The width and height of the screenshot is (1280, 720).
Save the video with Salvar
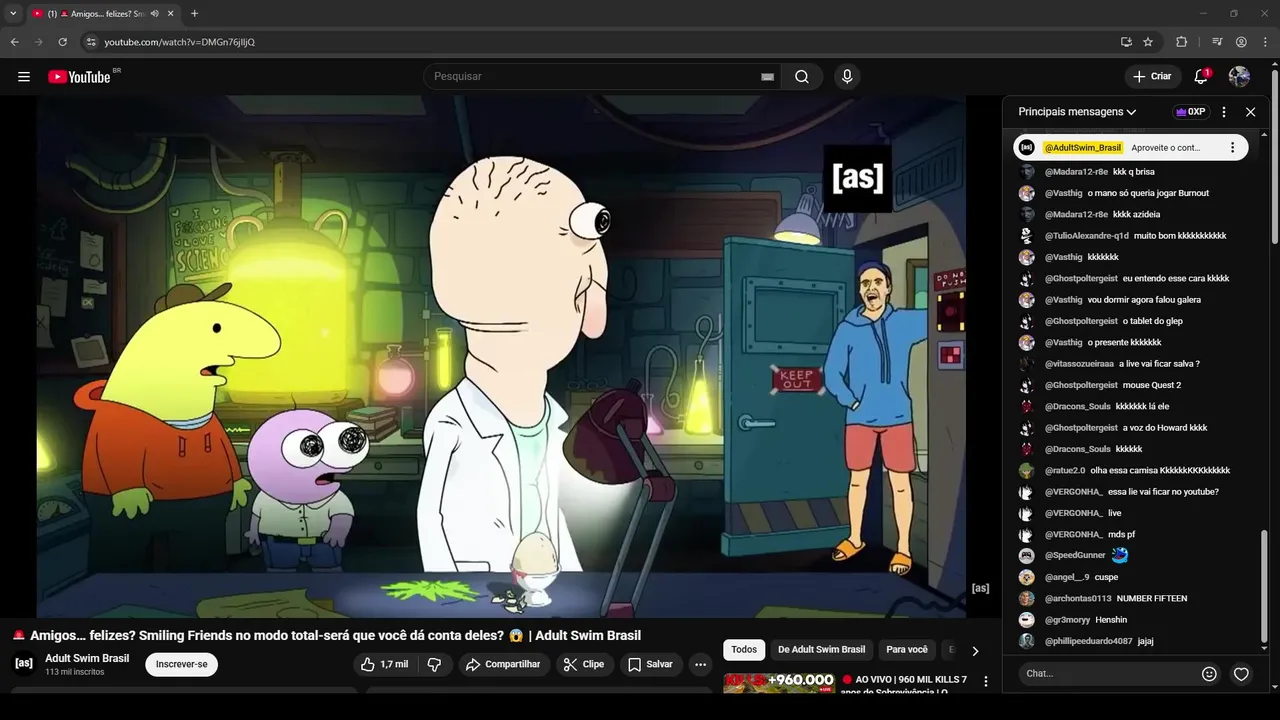[650, 664]
